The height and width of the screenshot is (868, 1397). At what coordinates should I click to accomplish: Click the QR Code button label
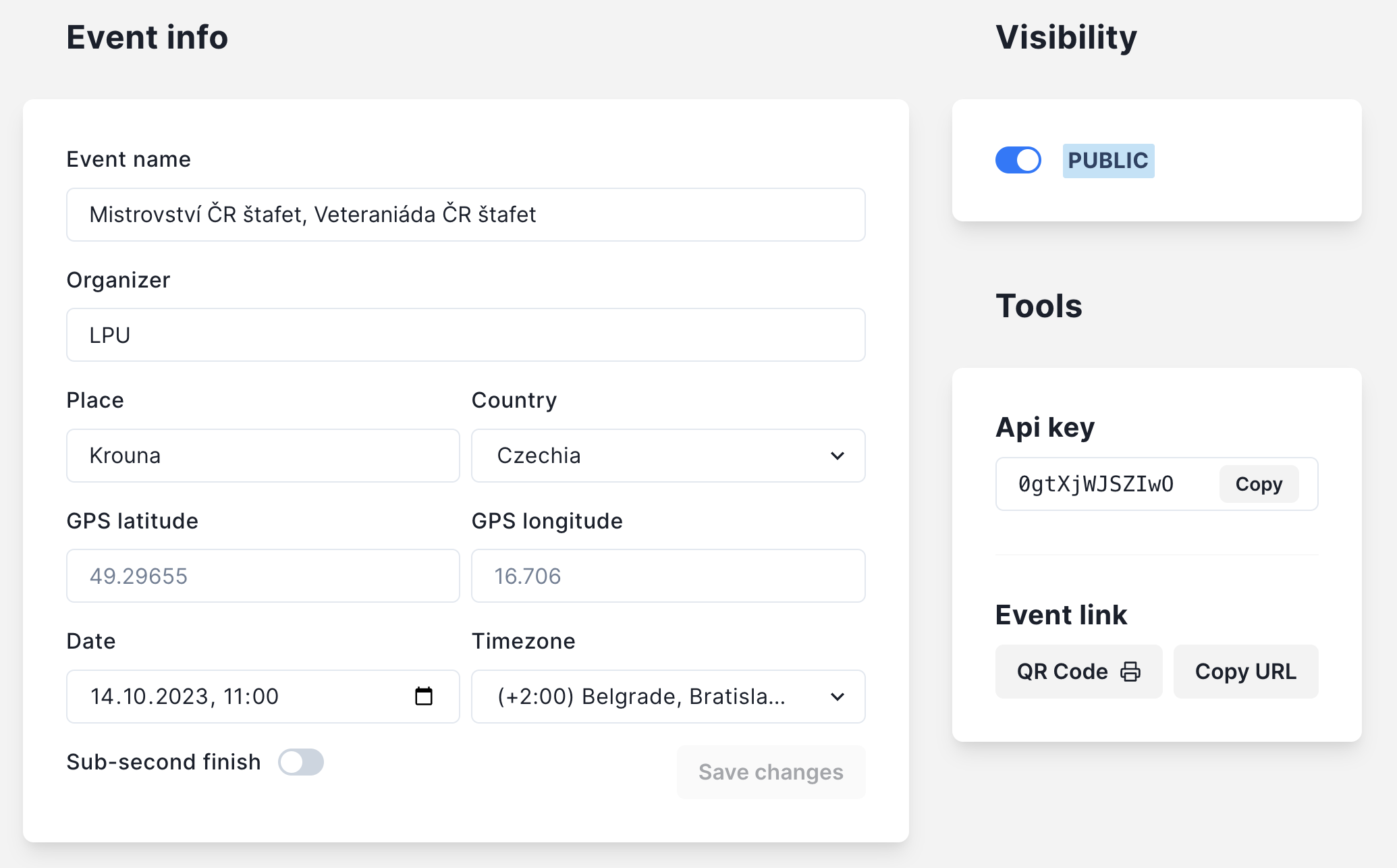[1062, 672]
